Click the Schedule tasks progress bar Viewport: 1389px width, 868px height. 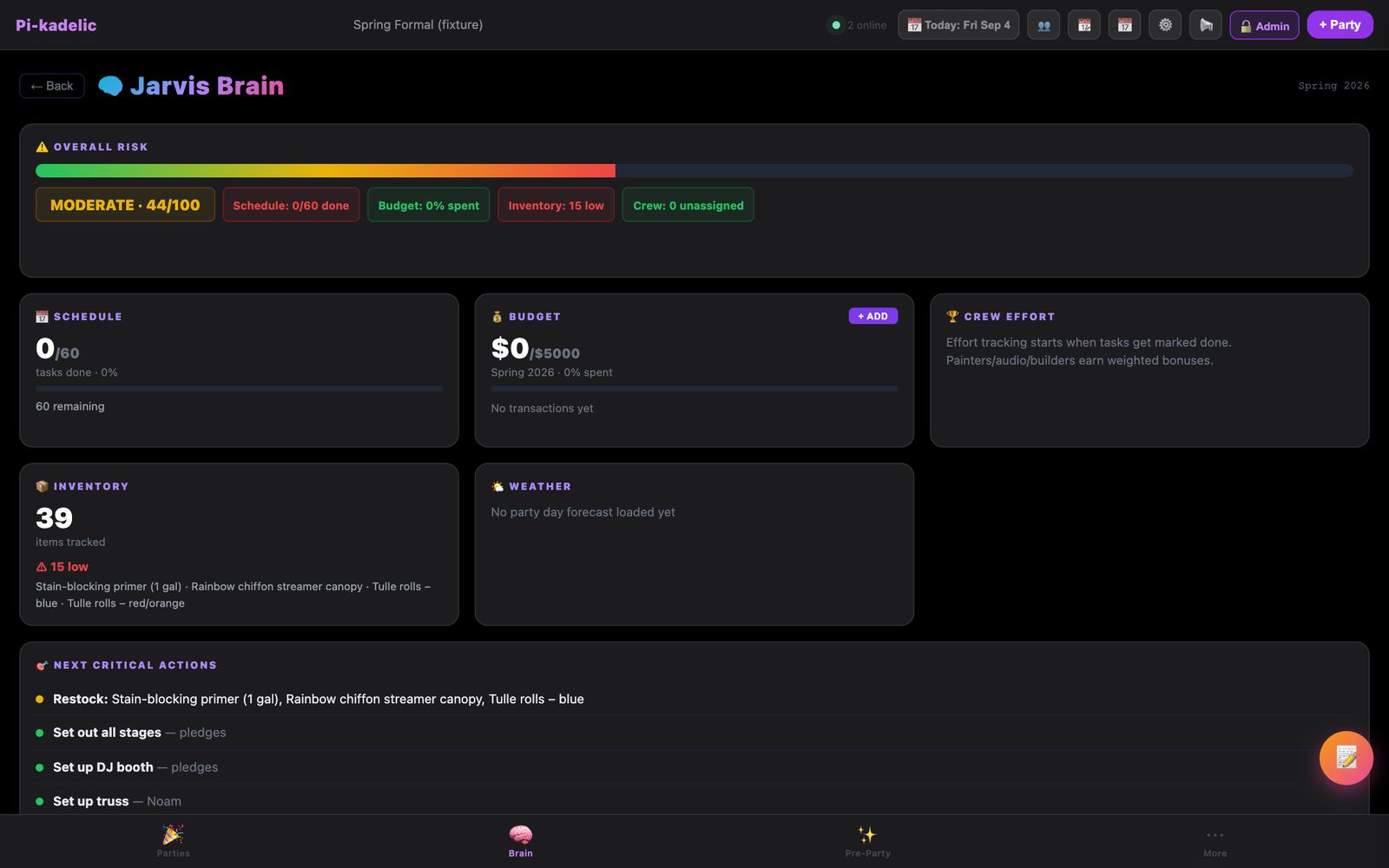tap(239, 389)
